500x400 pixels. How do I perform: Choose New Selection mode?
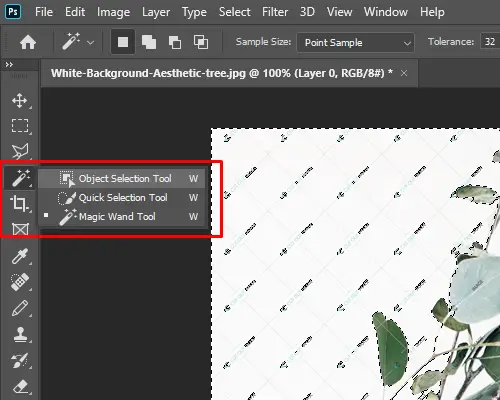pos(123,42)
